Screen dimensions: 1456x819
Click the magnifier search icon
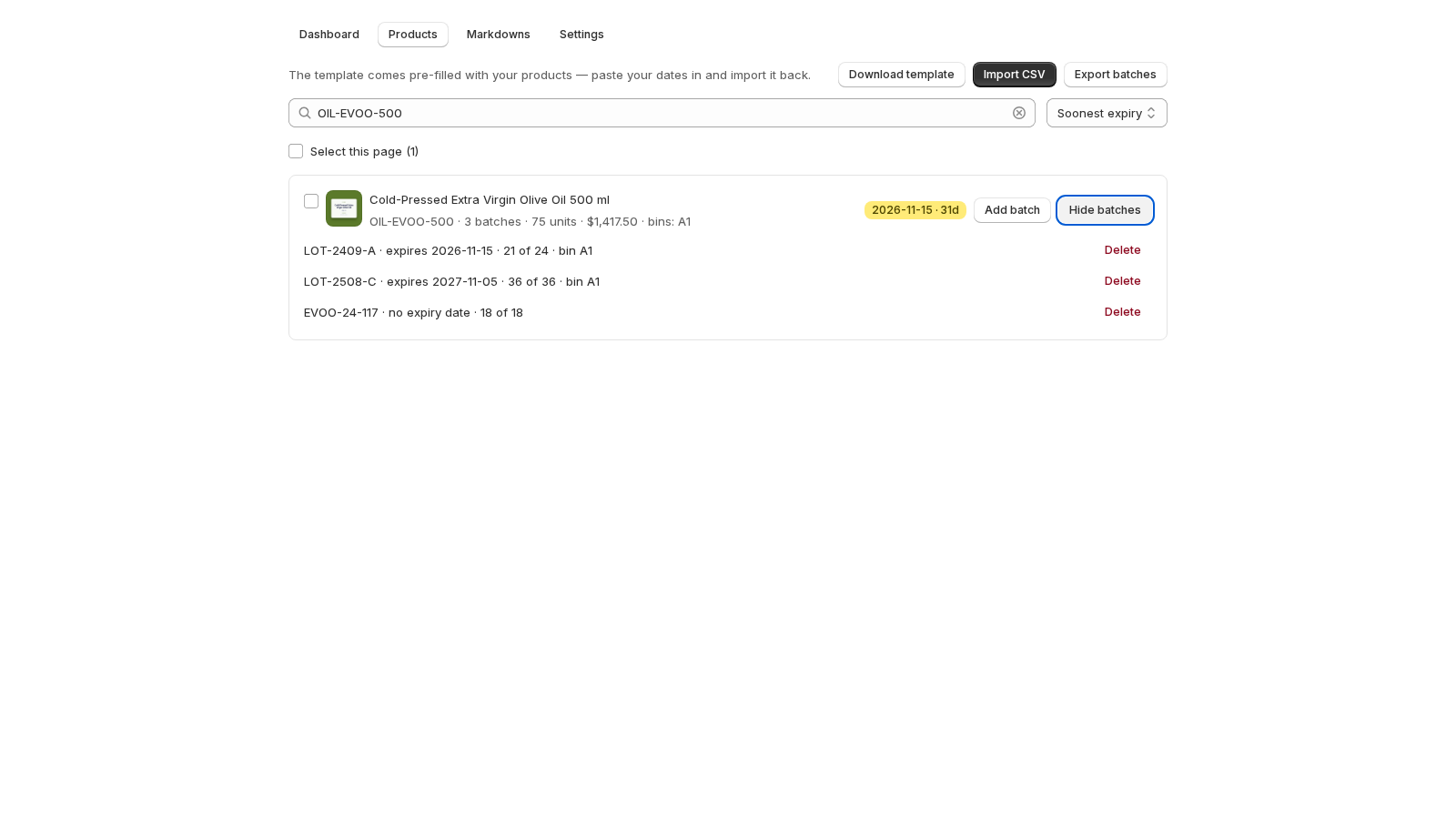pyautogui.click(x=305, y=113)
